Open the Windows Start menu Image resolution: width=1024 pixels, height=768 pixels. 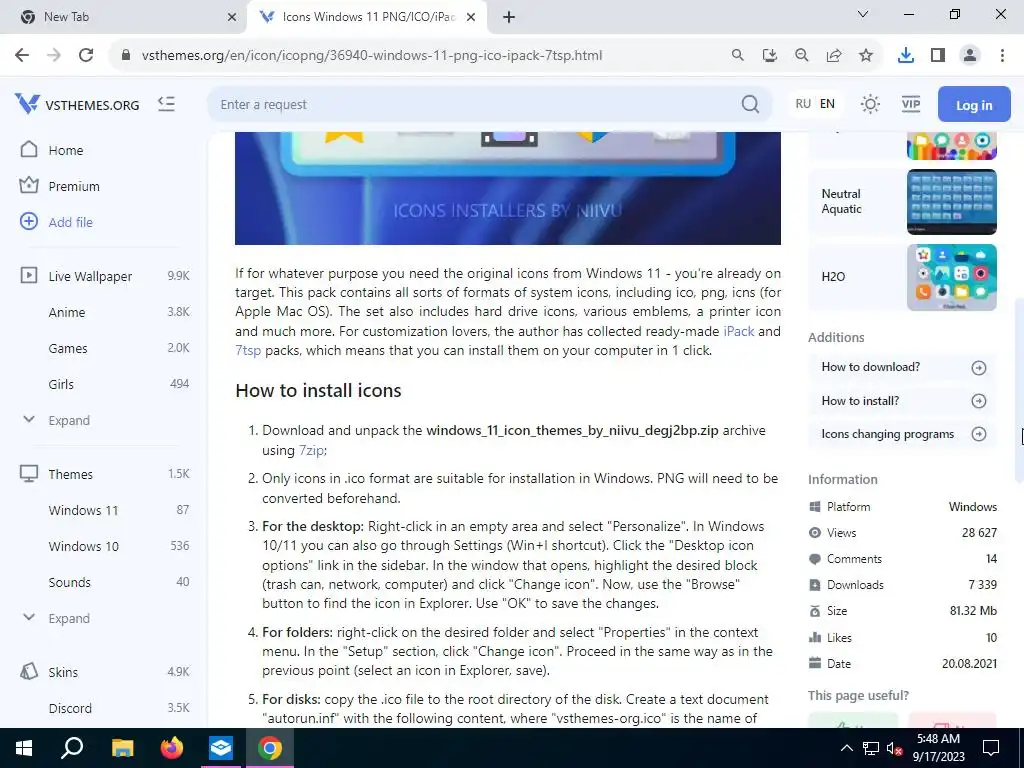click(x=24, y=748)
